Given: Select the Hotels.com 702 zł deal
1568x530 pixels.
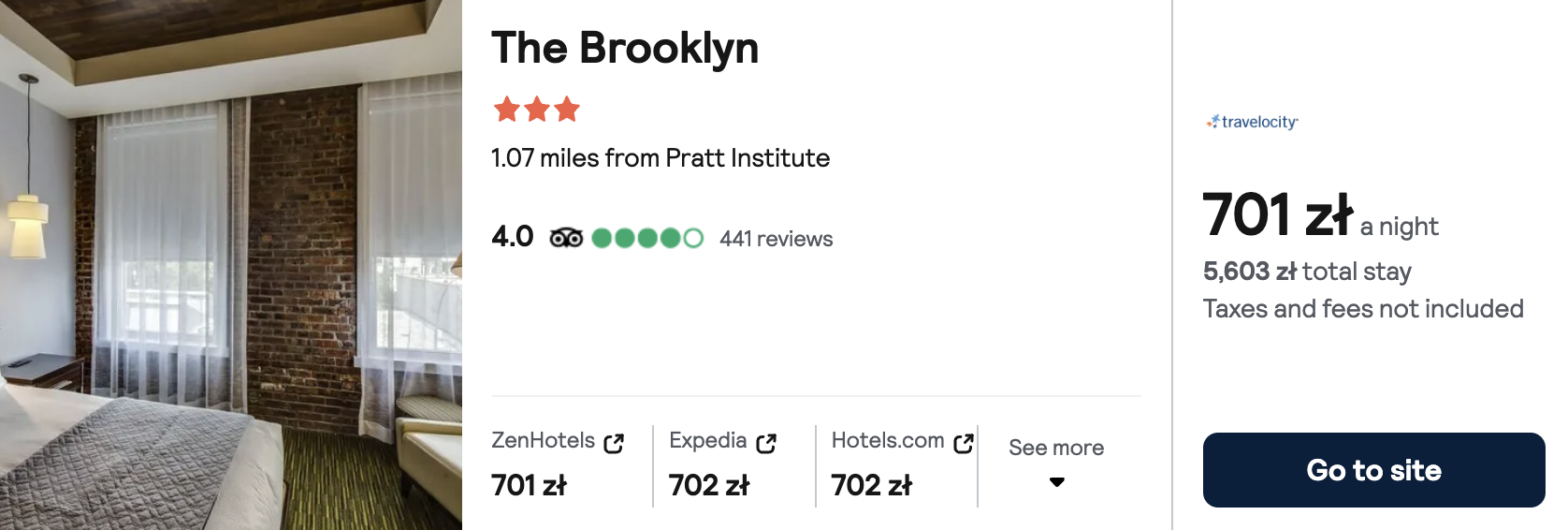Looking at the screenshot, I should 872,485.
